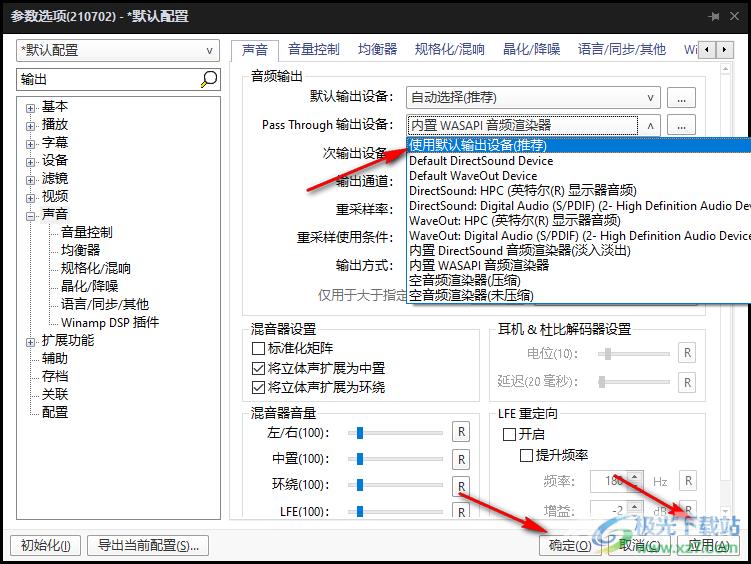Expand 字幕 tree node
The height and width of the screenshot is (564, 751).
pyautogui.click(x=30, y=144)
